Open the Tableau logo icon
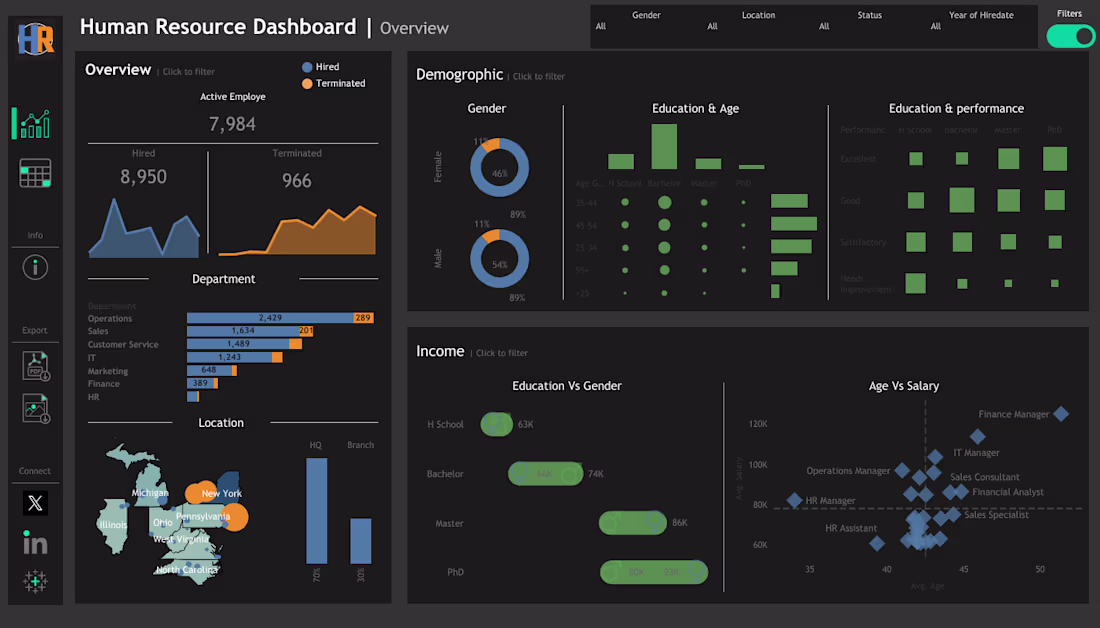Screen dimensions: 1100x628 pyautogui.click(x=35, y=581)
